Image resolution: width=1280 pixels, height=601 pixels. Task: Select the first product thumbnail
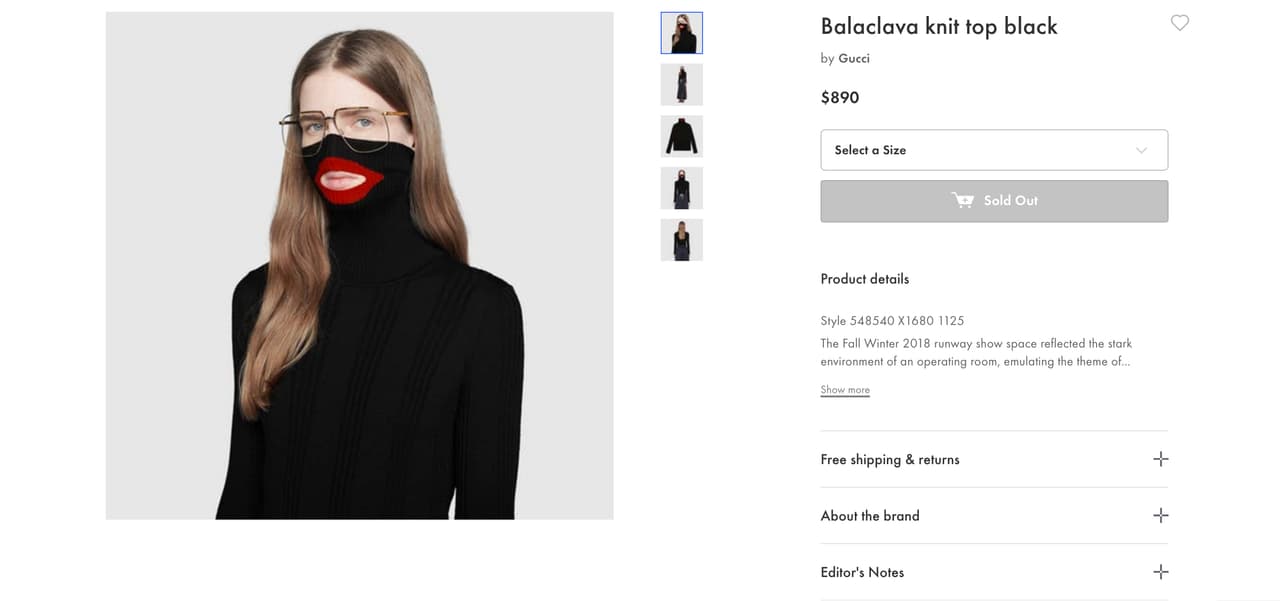pos(681,32)
